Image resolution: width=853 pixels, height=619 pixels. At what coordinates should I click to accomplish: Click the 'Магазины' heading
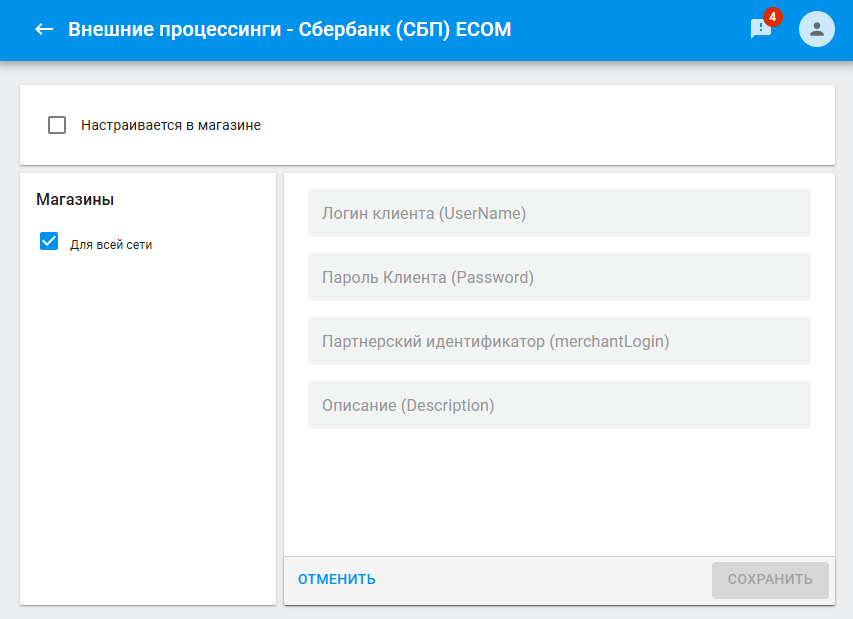(75, 200)
